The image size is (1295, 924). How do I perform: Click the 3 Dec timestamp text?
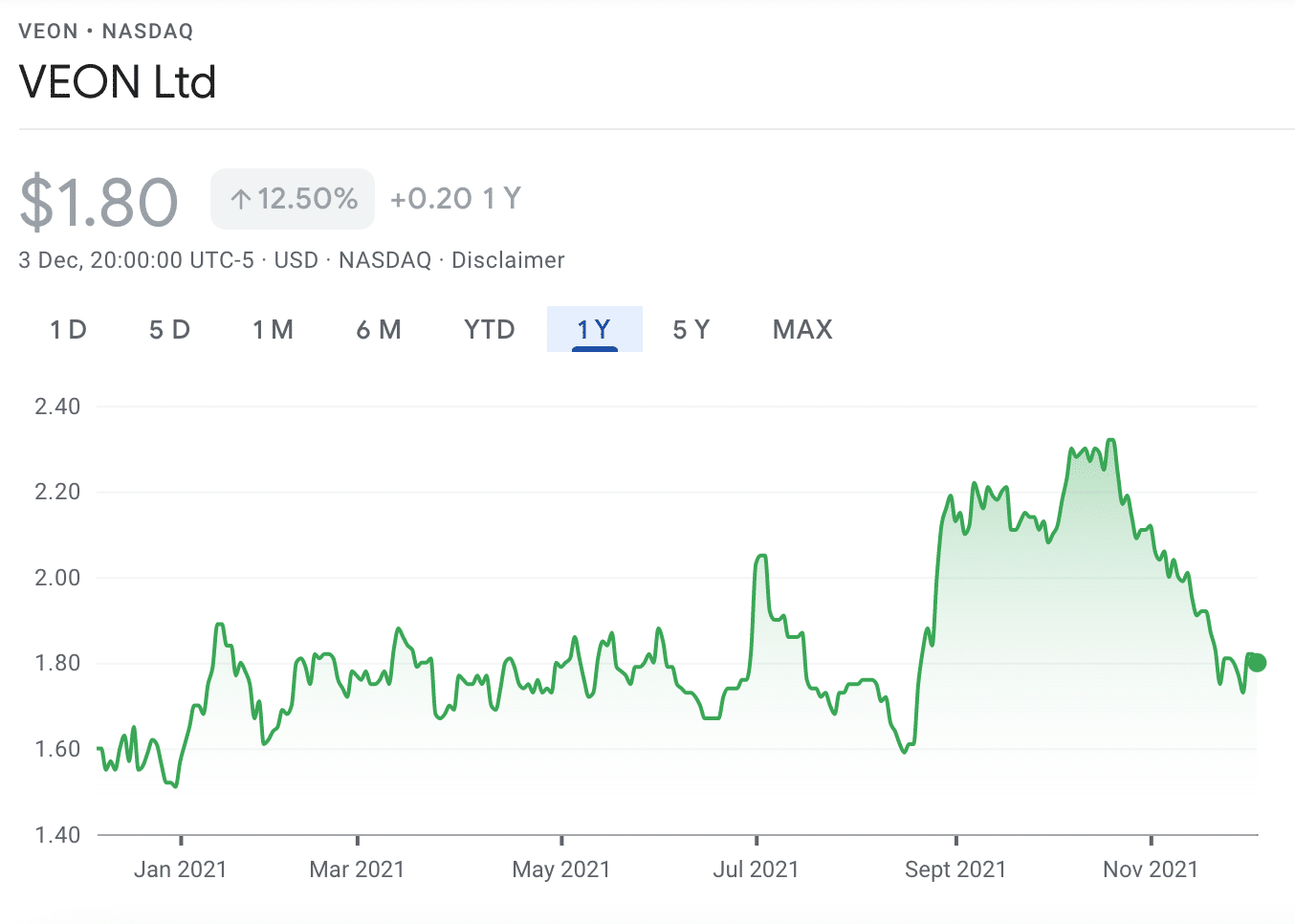pyautogui.click(x=137, y=260)
